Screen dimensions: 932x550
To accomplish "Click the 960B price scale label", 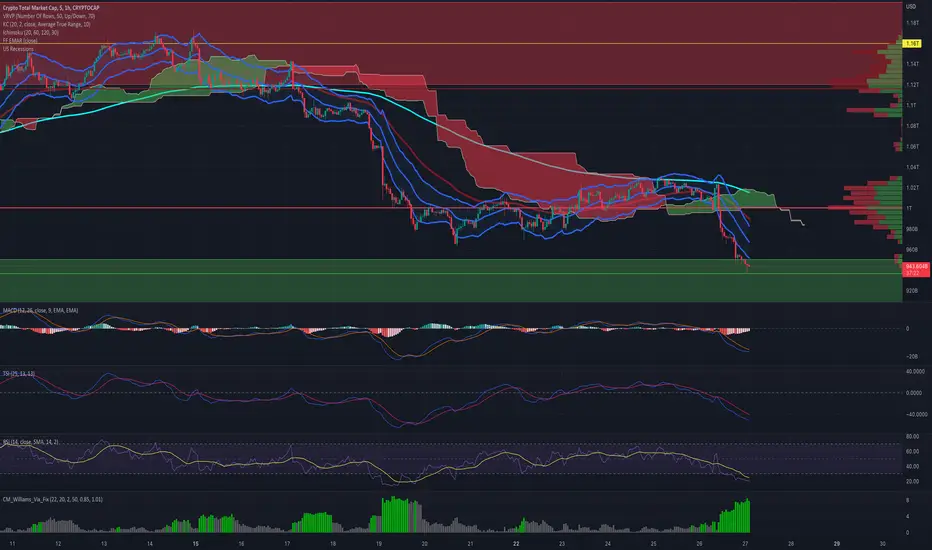I will coord(912,250).
